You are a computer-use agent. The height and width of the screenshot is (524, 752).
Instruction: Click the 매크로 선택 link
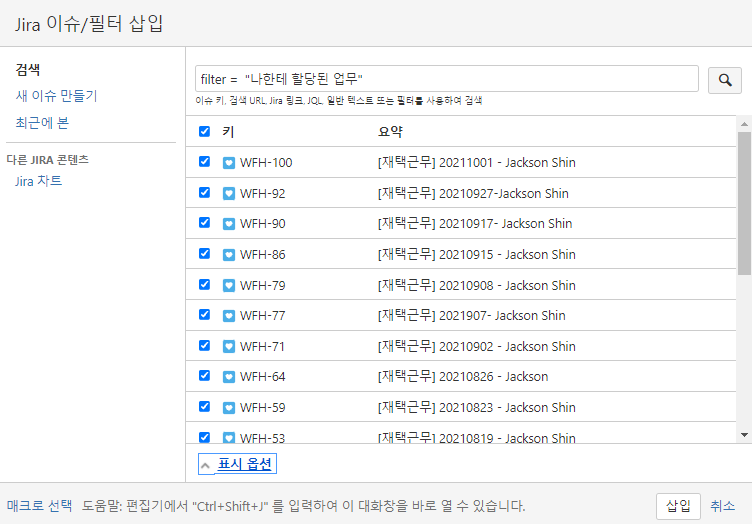click(39, 506)
